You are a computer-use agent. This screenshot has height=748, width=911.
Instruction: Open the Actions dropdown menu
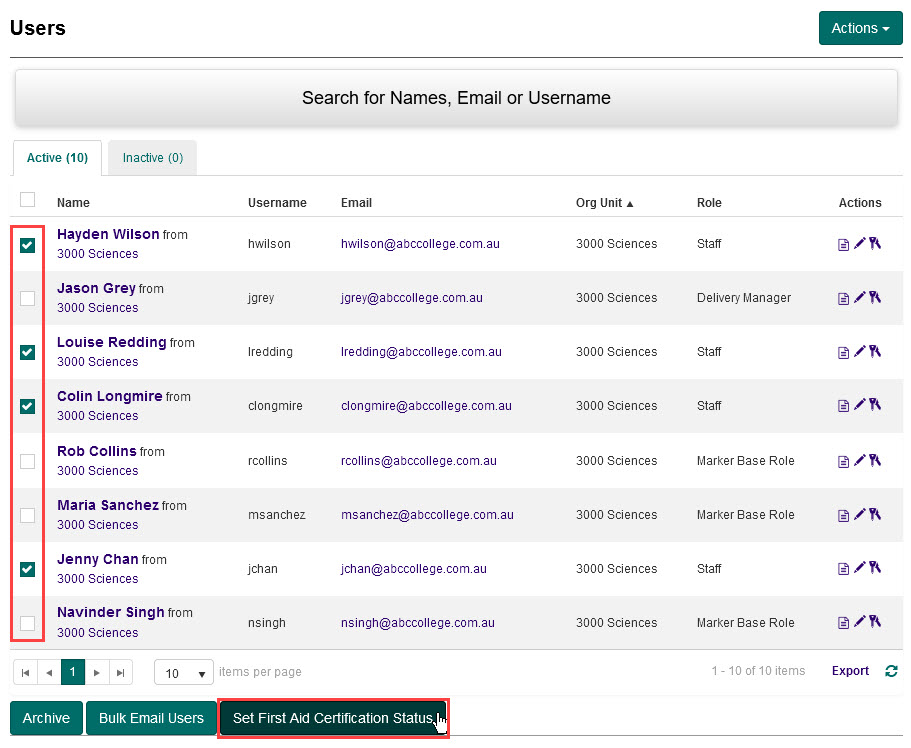(859, 28)
